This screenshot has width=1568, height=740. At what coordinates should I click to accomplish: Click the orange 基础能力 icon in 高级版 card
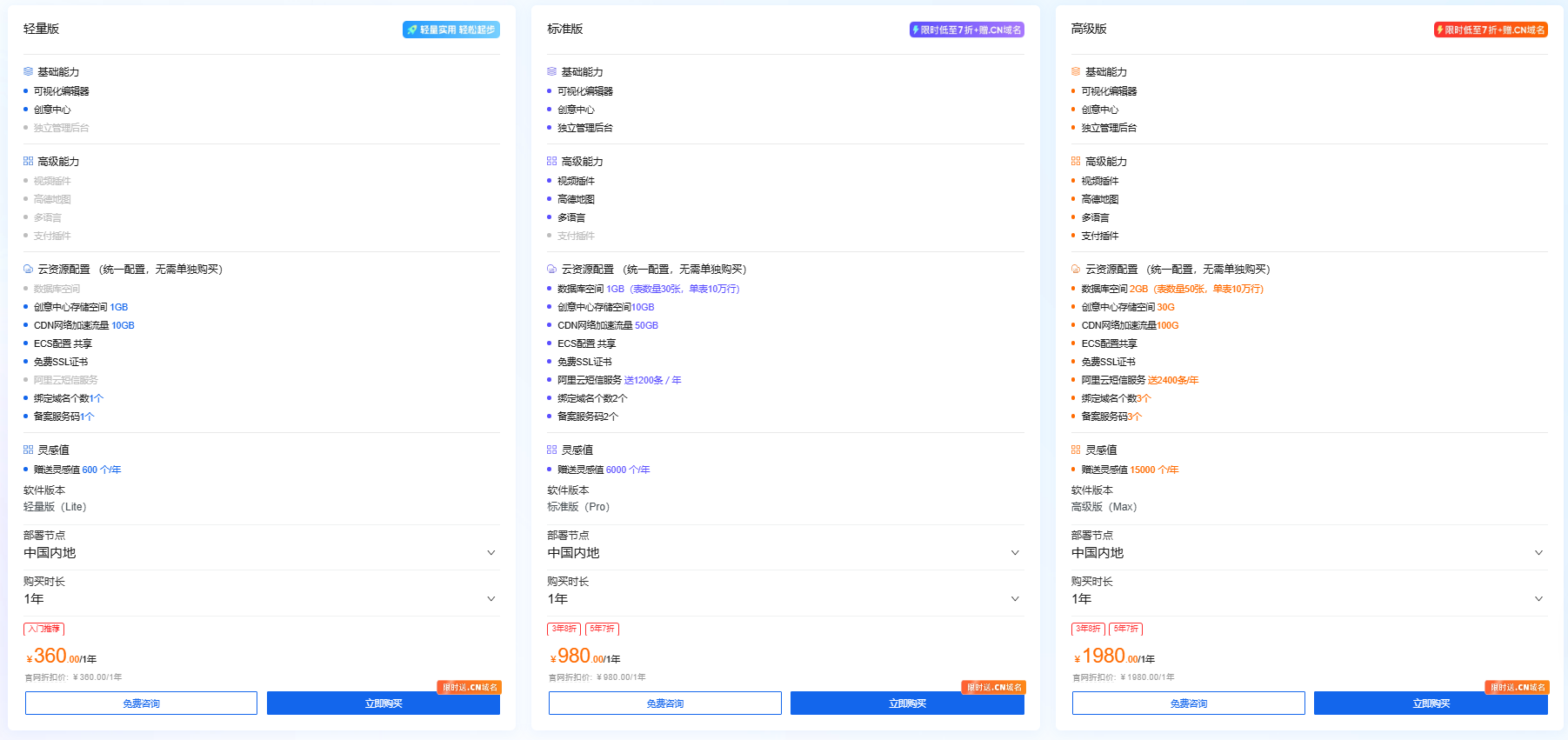pos(1076,71)
